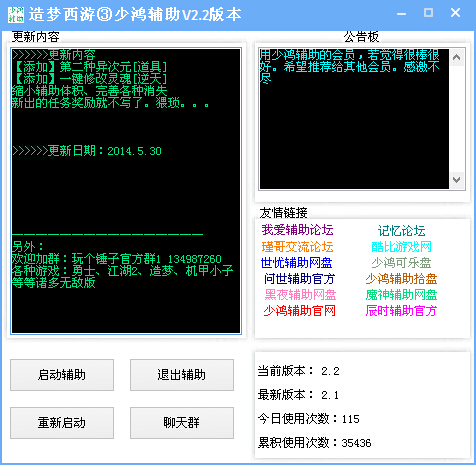Close the 少鸿辅助 window
476x465 pixels.
tap(455, 13)
